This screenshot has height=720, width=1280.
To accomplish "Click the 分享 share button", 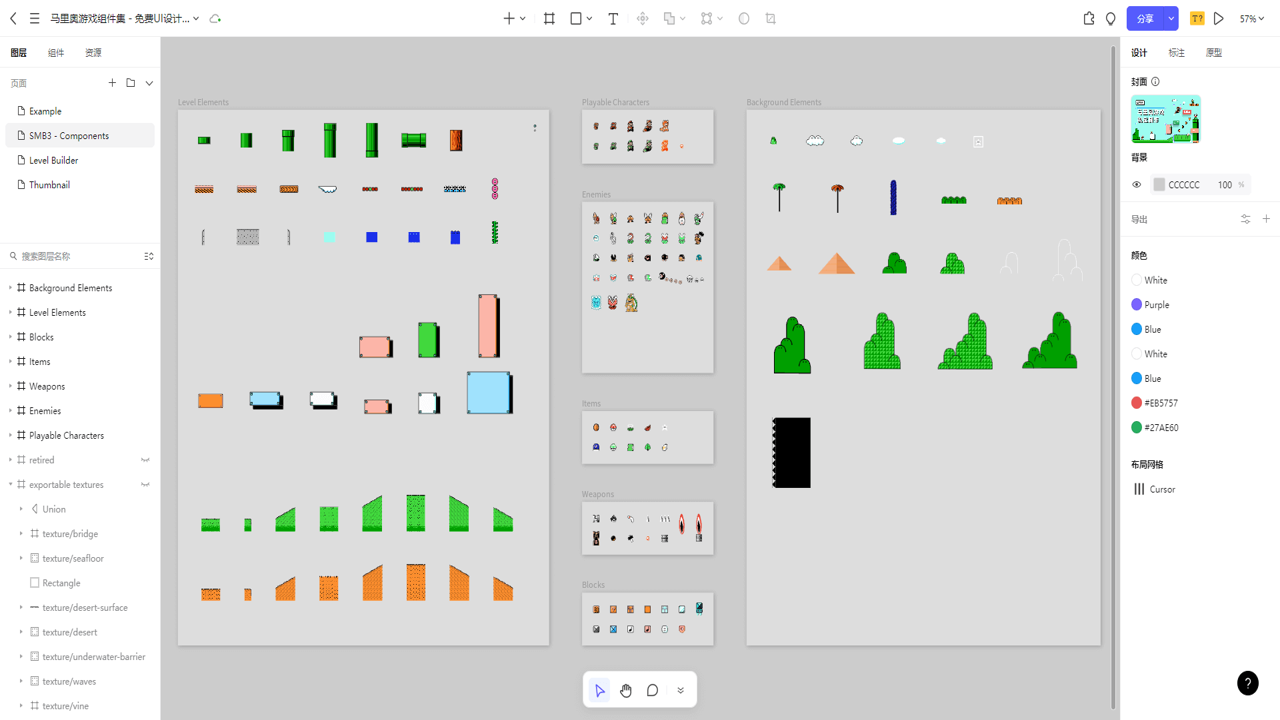I will click(x=1145, y=18).
